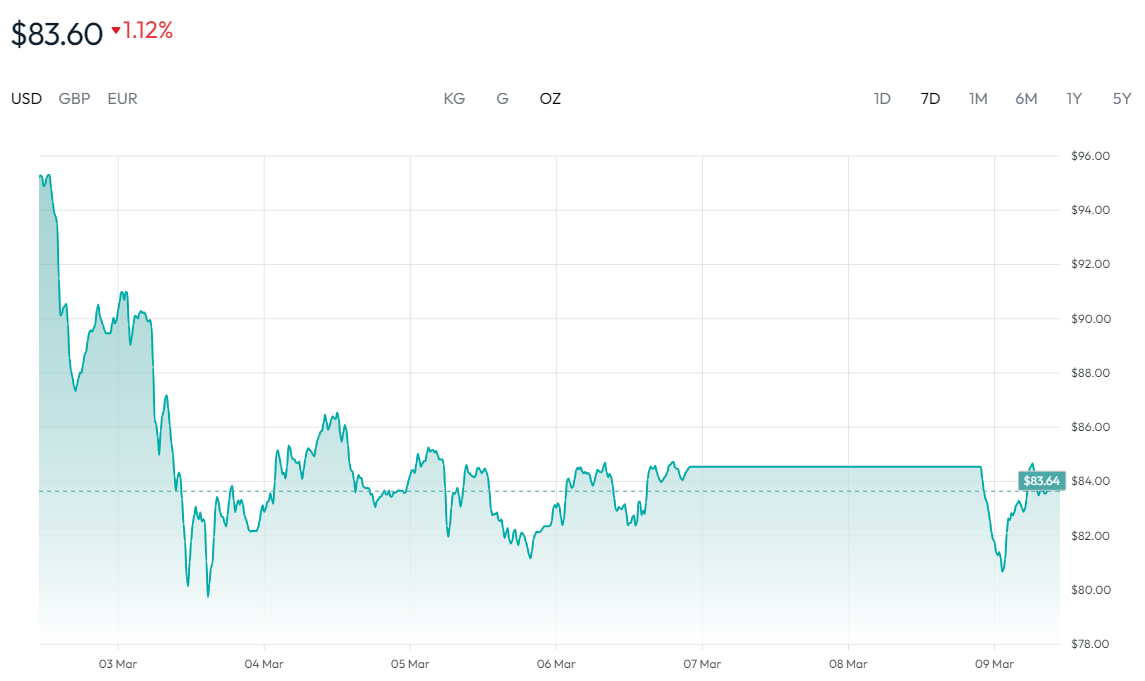Open the 5Y price chart

[1122, 98]
